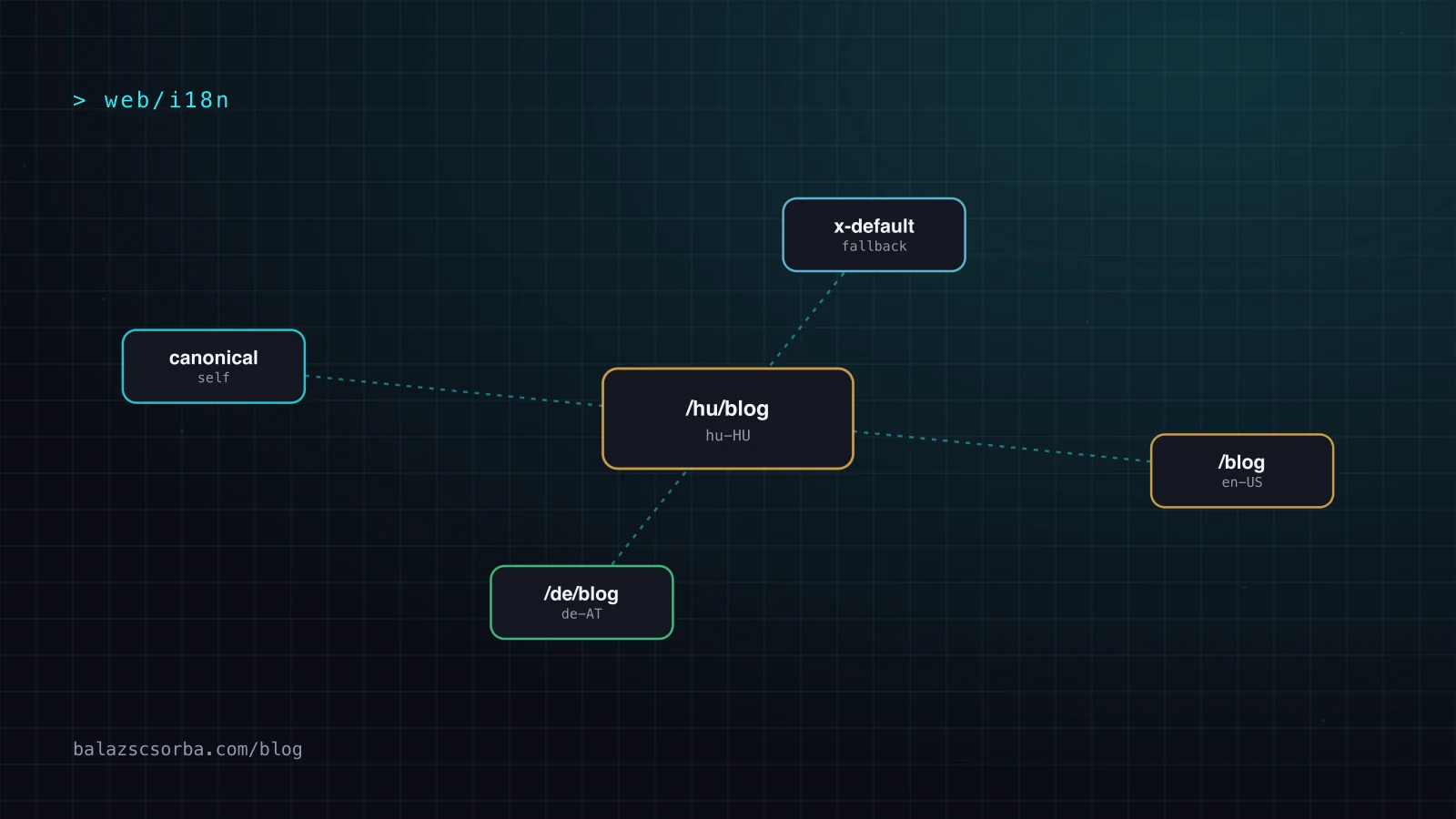Screen dimensions: 1456x819
Task: Click the web/i18n header text
Action: click(x=151, y=100)
